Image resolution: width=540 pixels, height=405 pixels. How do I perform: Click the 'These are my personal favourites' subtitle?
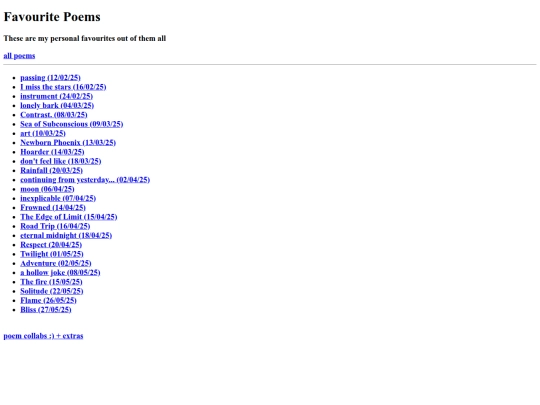85,38
